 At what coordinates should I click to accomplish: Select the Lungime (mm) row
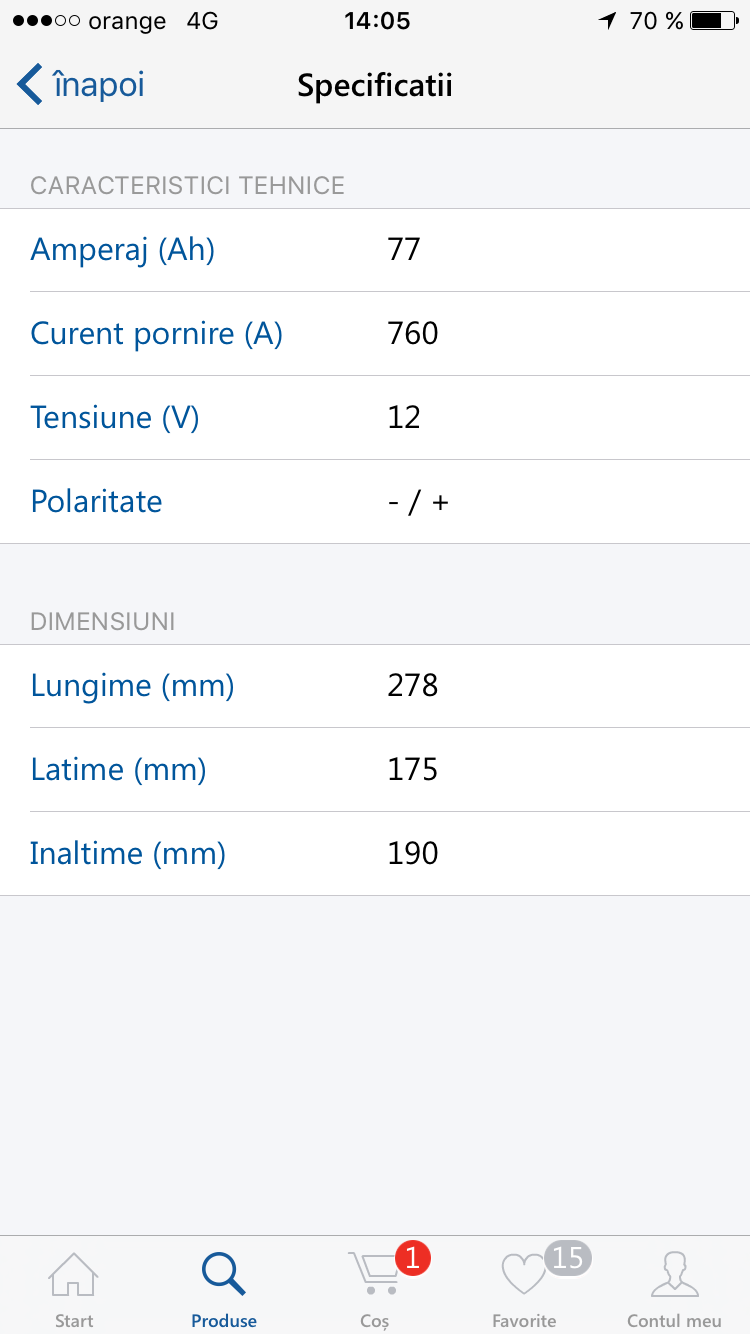pyautogui.click(x=375, y=686)
